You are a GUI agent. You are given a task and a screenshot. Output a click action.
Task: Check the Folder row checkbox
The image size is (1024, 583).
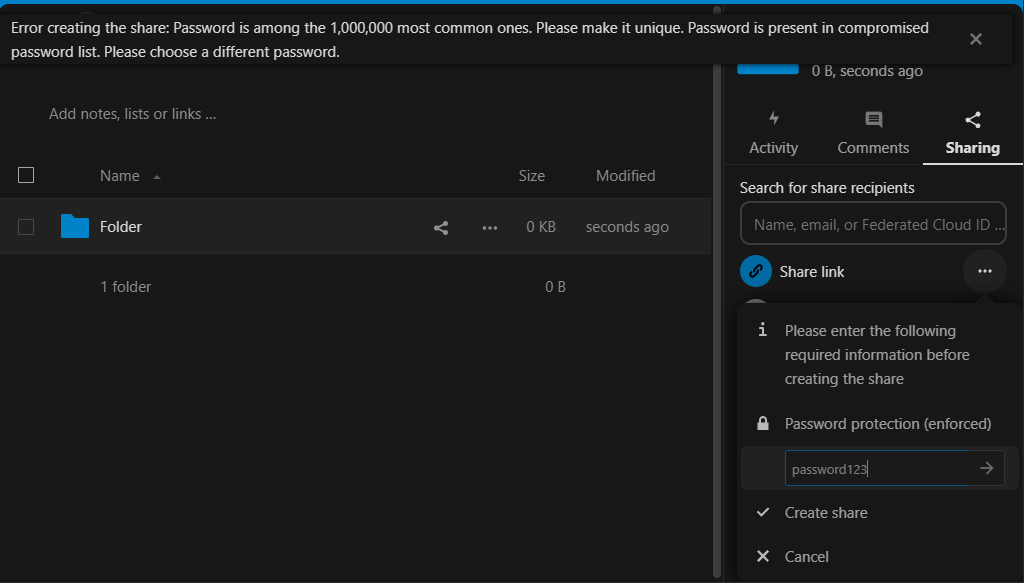[x=26, y=227]
